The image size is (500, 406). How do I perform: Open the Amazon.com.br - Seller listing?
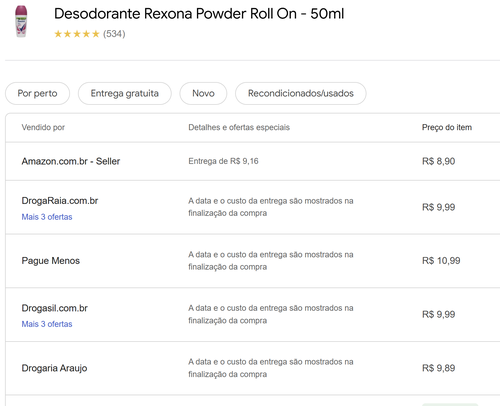71,161
